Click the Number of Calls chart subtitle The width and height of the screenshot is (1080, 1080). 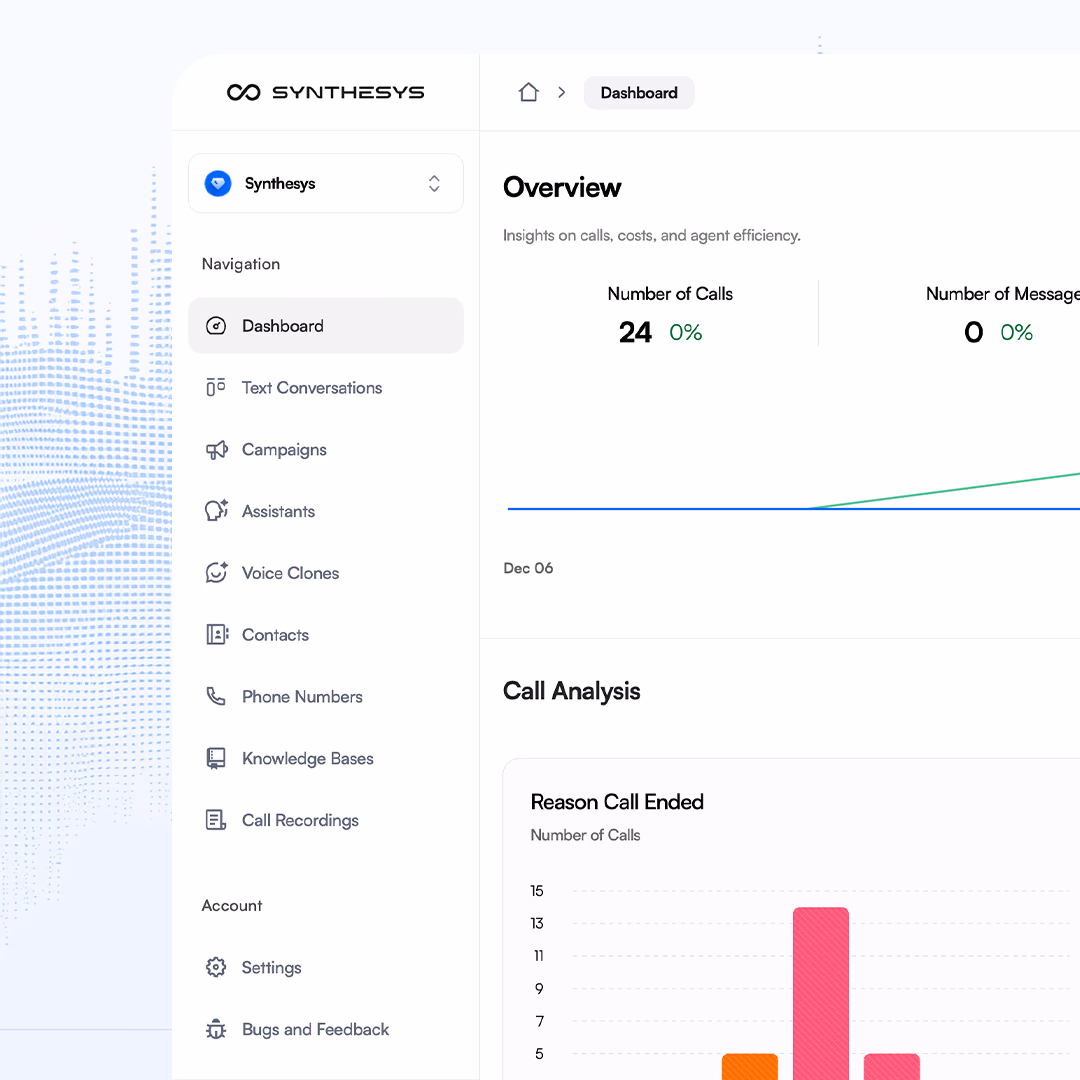click(x=585, y=835)
